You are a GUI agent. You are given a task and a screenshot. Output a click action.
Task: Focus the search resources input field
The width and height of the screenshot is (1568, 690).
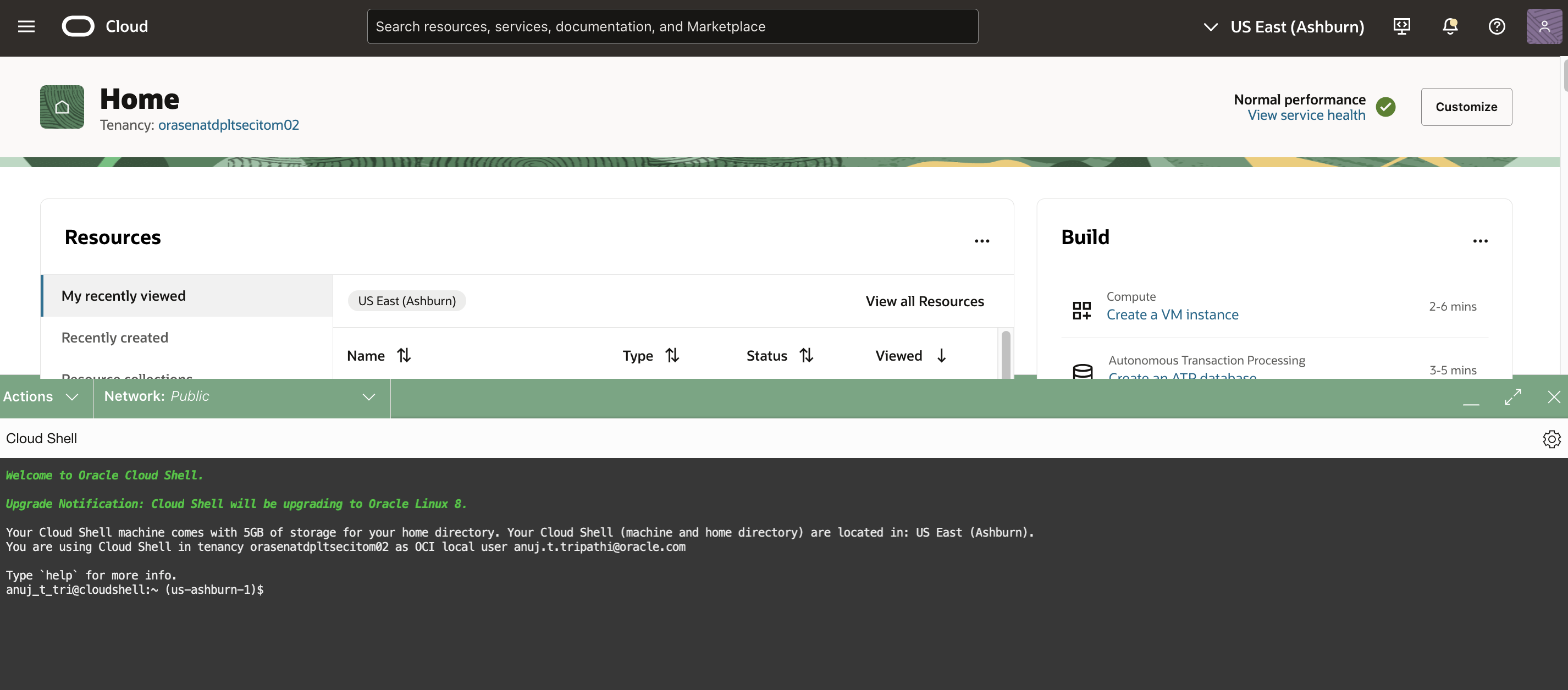tap(672, 26)
